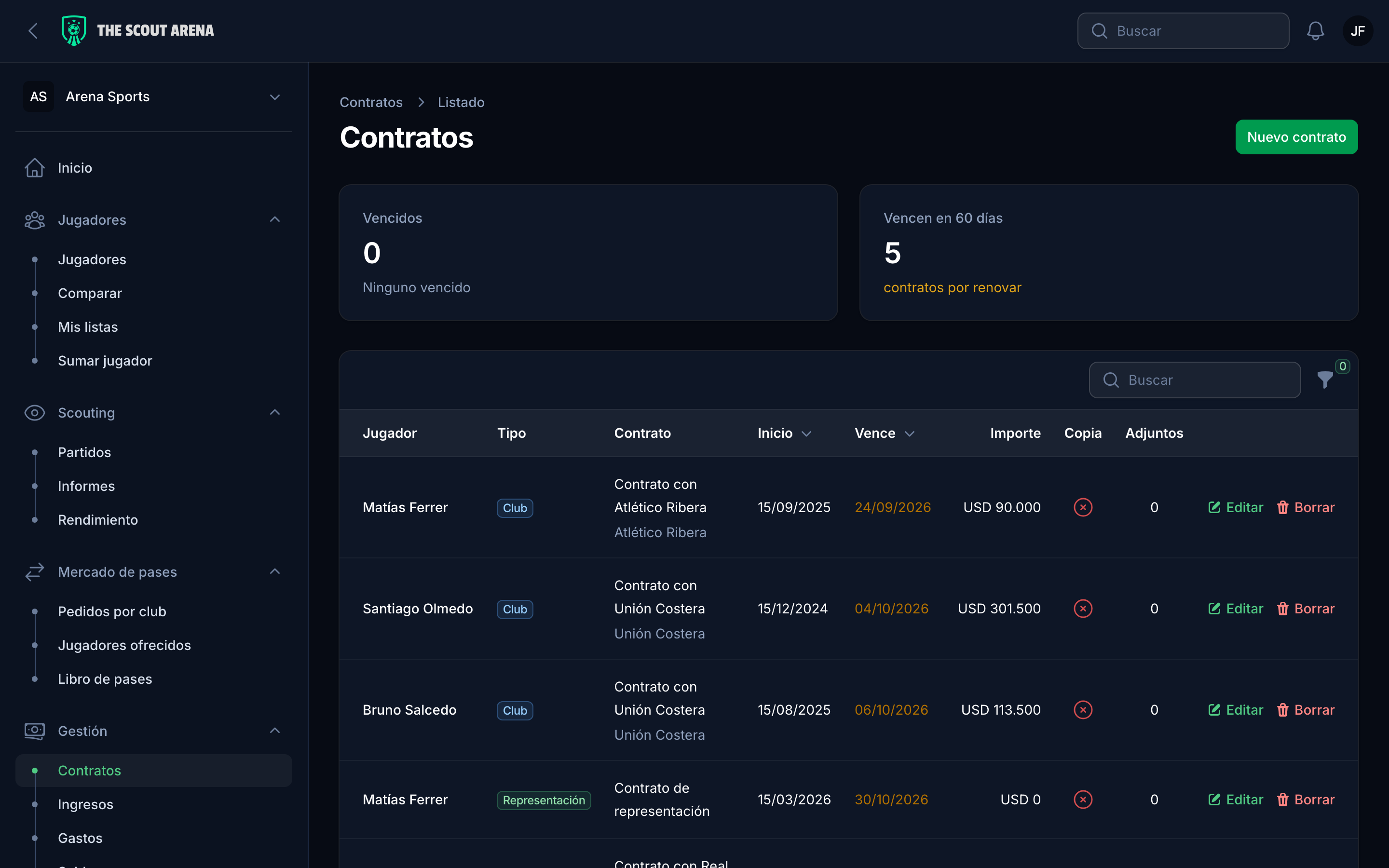Expand the Arena Sports organization dropdown
The image size is (1389, 868).
click(x=275, y=97)
